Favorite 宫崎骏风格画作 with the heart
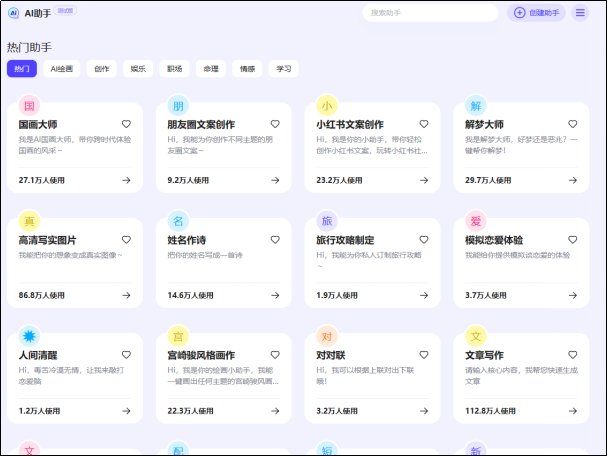The width and height of the screenshot is (607, 456). point(275,355)
